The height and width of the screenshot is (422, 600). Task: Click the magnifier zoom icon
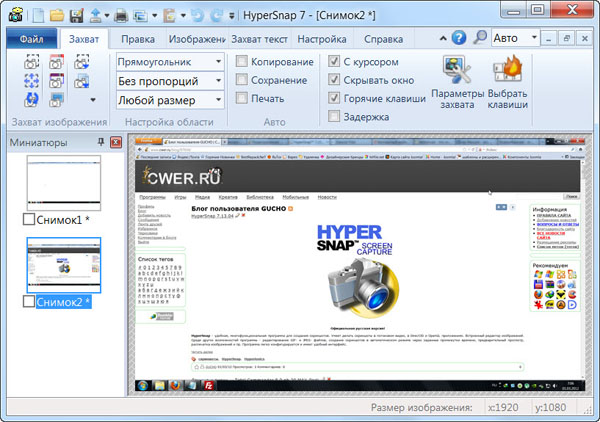click(x=480, y=39)
